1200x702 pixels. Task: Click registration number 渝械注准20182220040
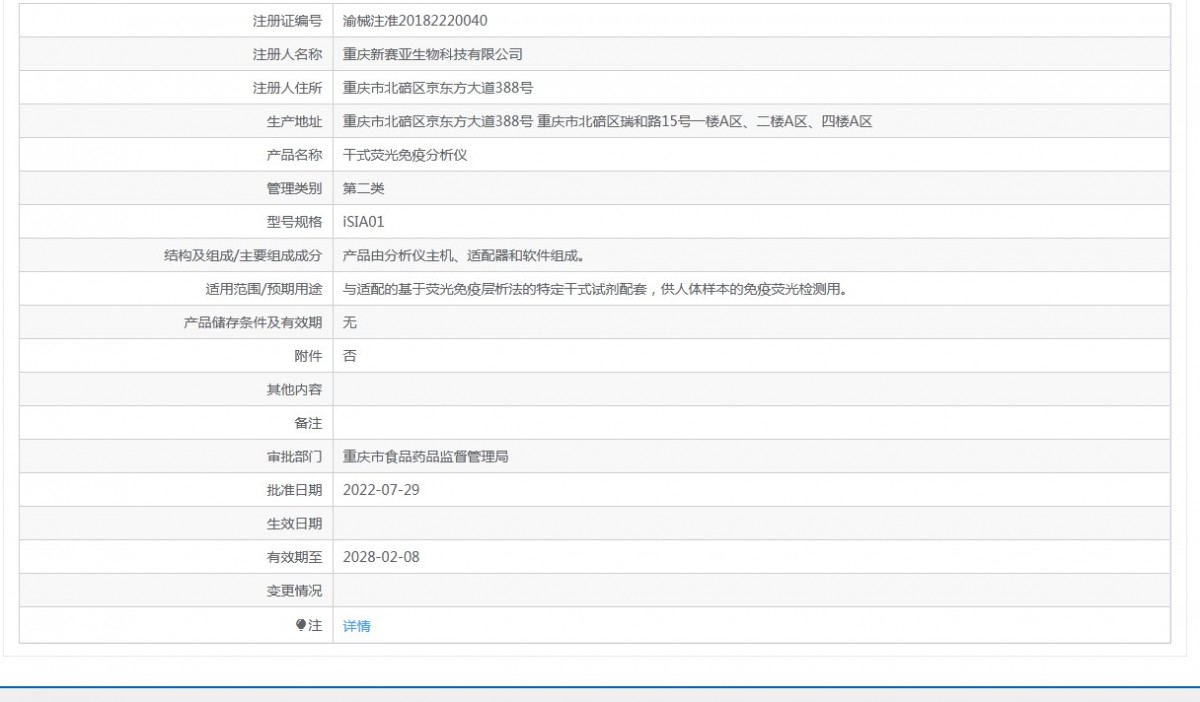click(x=415, y=20)
